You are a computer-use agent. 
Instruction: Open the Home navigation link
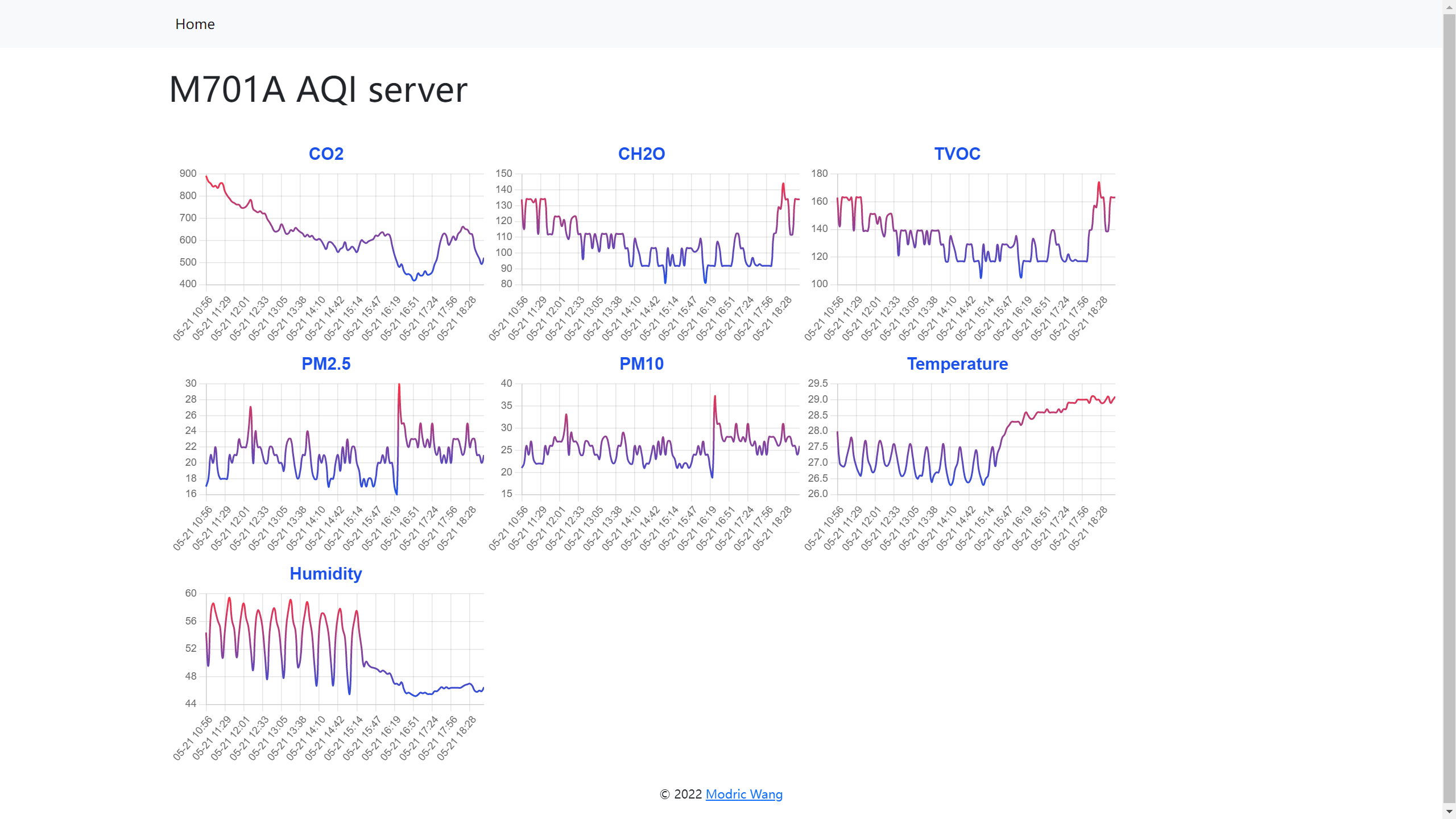[195, 24]
